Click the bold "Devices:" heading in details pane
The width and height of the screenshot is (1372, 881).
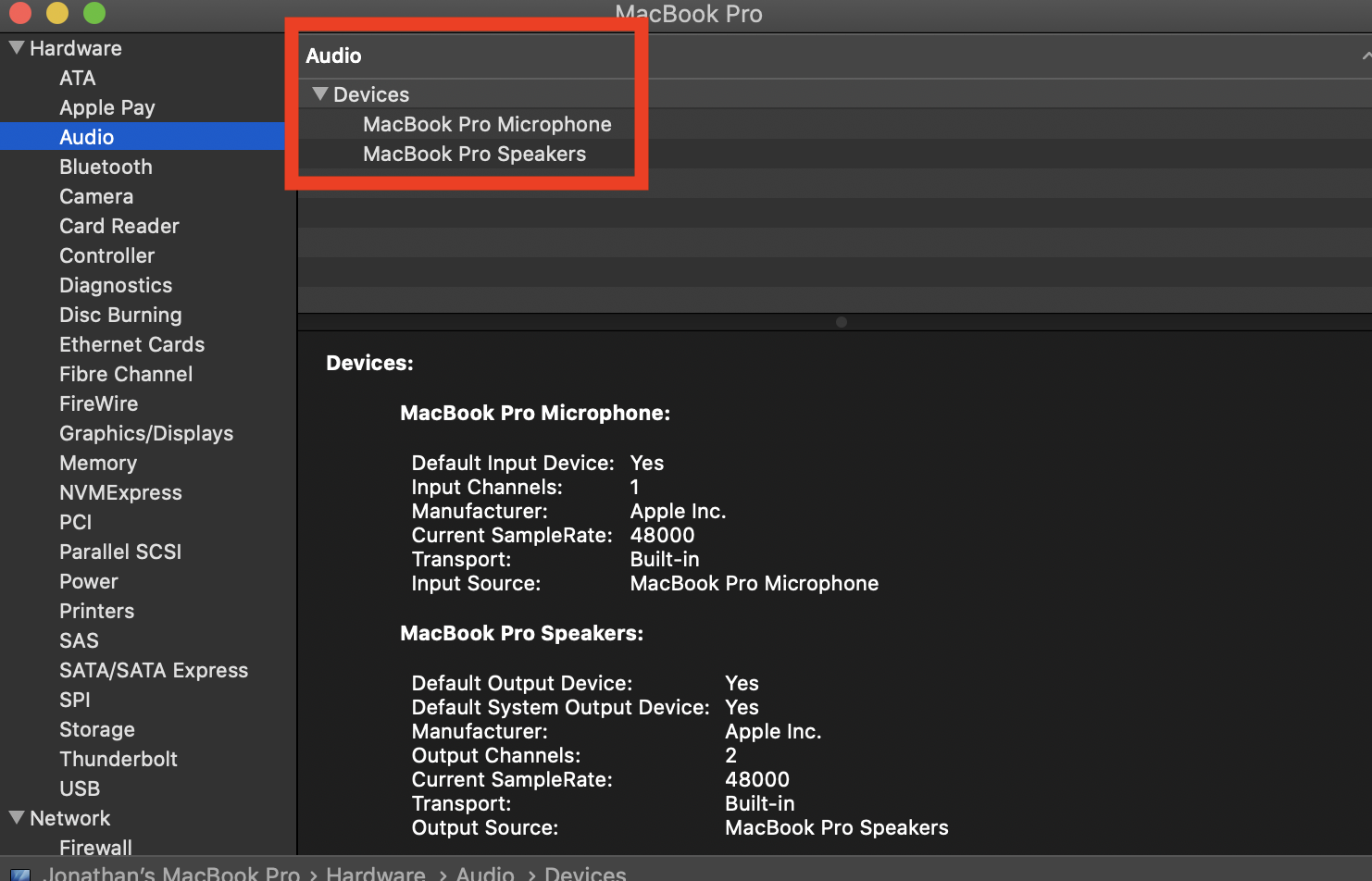pyautogui.click(x=369, y=363)
